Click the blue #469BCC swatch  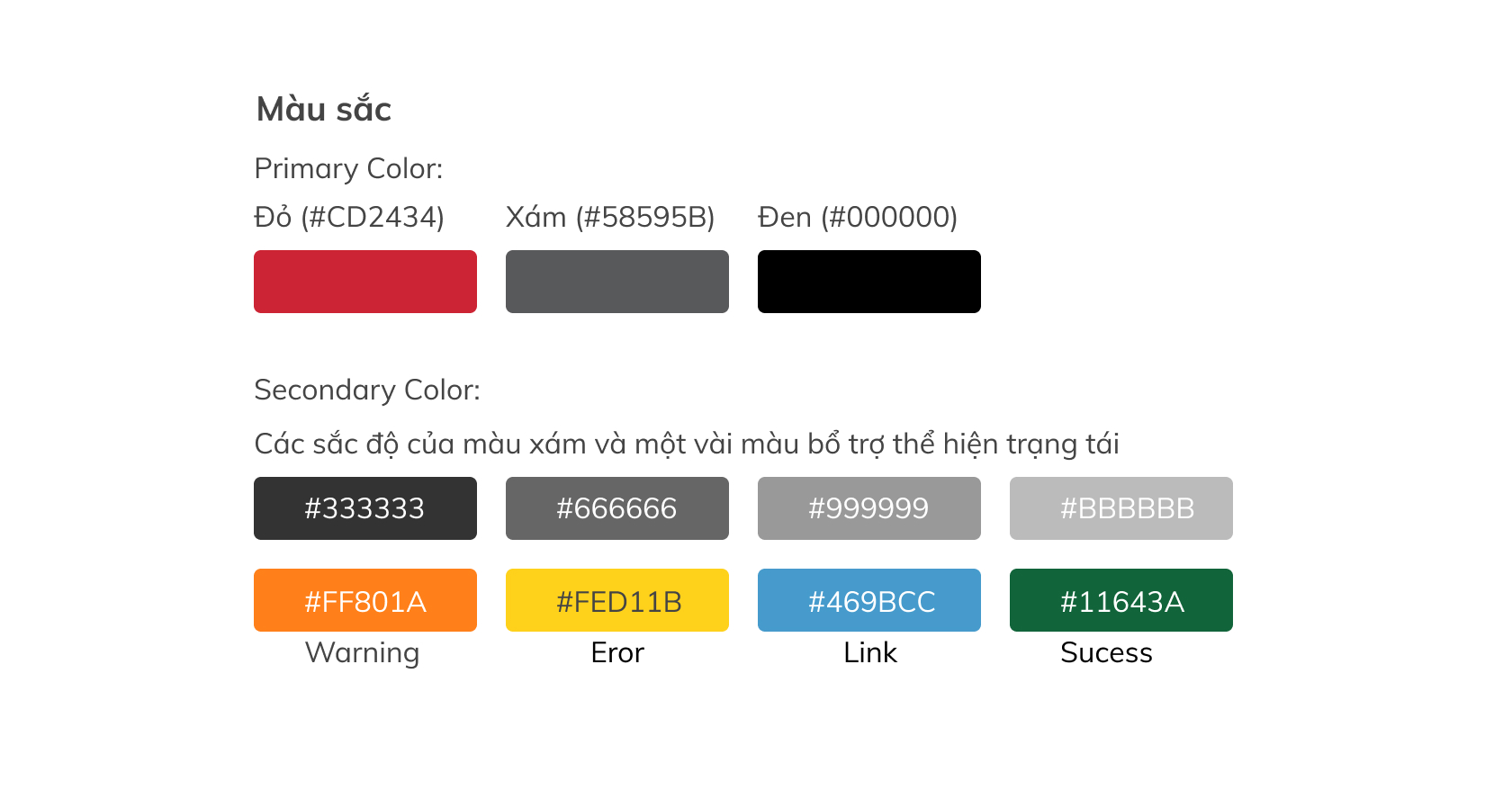click(869, 600)
